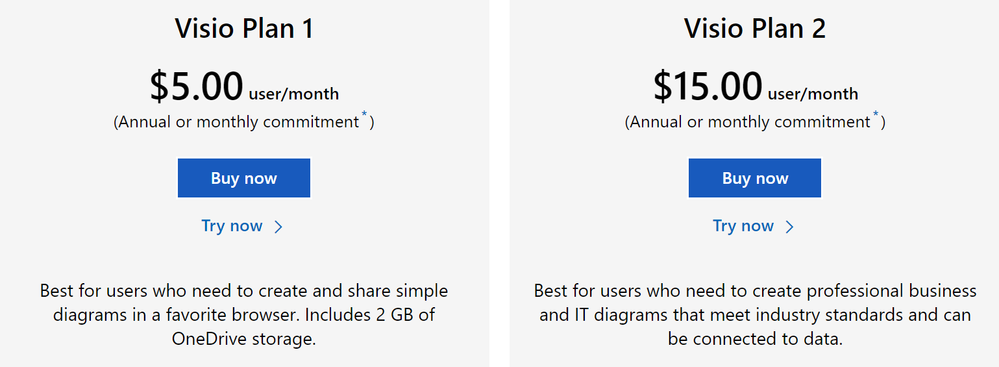Click the blue asterisk footnote in Plan 1
This screenshot has height=367, width=999.
tap(364, 115)
